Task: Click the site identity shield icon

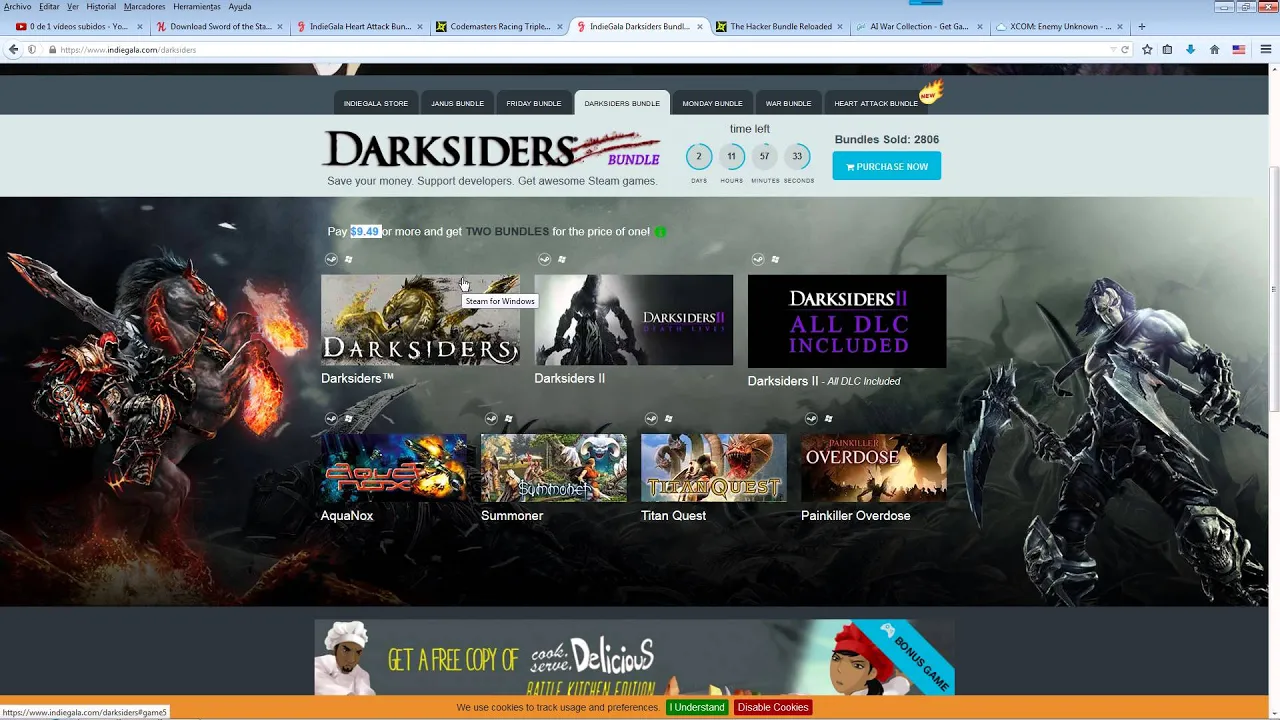Action: click(33, 49)
